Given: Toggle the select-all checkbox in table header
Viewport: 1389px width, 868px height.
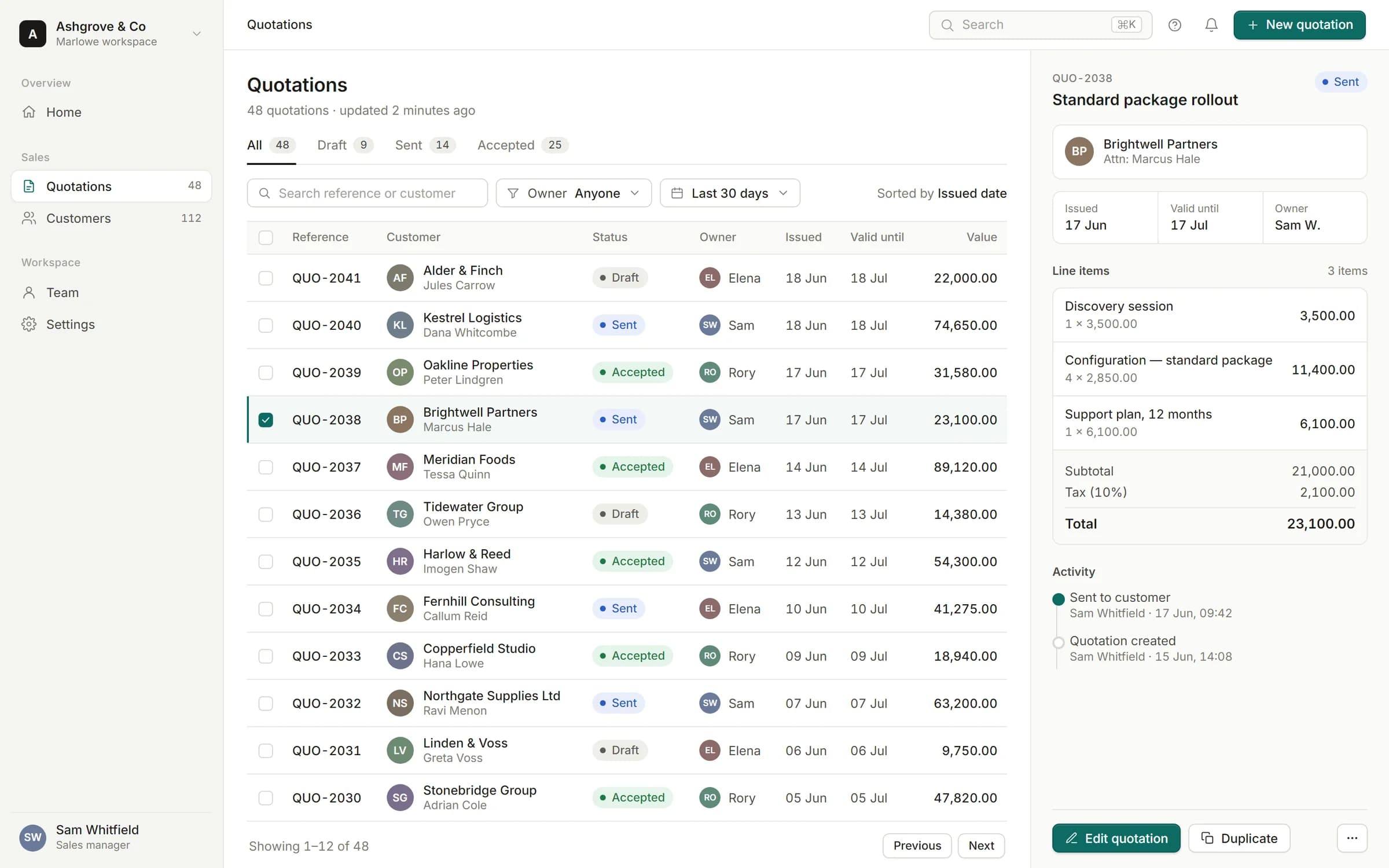Looking at the screenshot, I should point(266,237).
